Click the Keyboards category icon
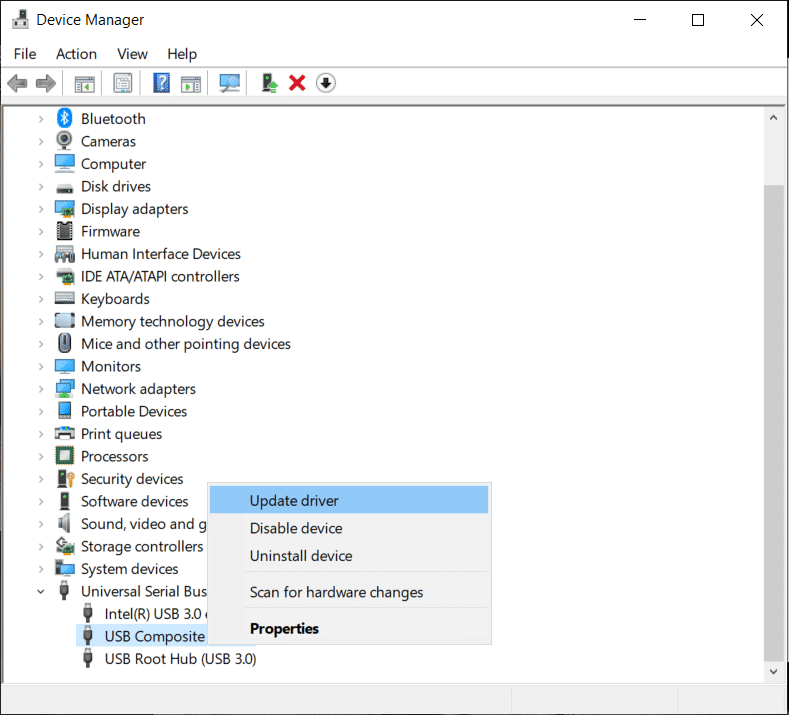 (64, 298)
